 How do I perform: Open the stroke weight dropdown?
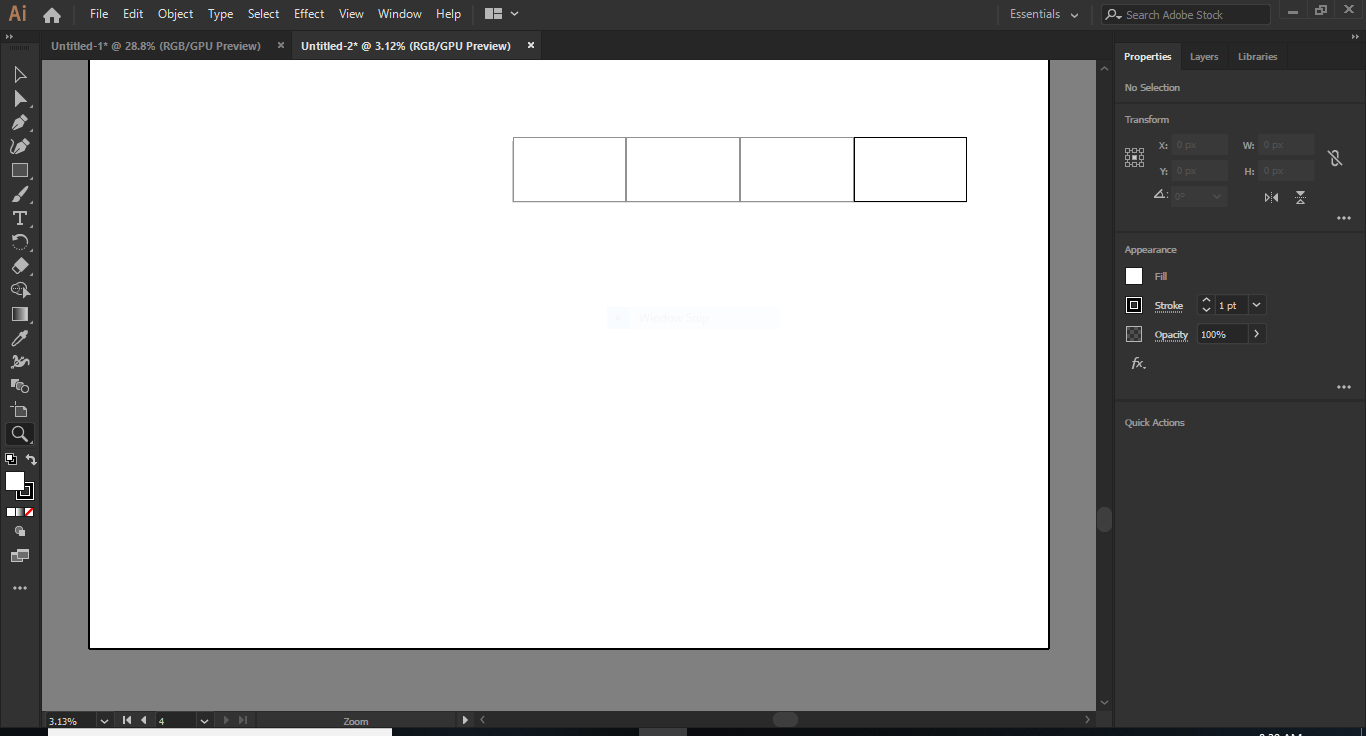point(1256,305)
